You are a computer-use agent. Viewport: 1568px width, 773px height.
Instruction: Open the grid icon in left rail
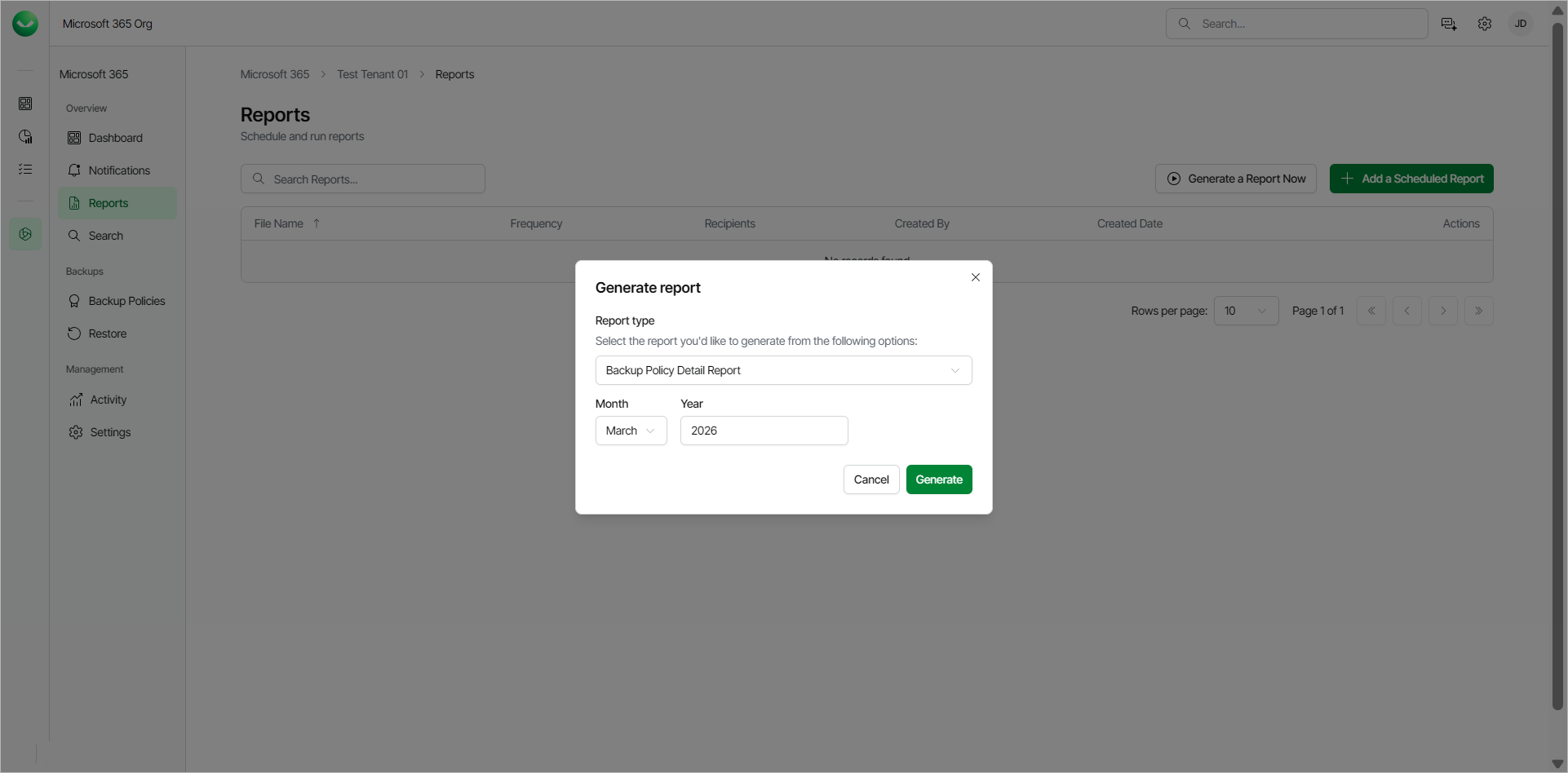(25, 104)
